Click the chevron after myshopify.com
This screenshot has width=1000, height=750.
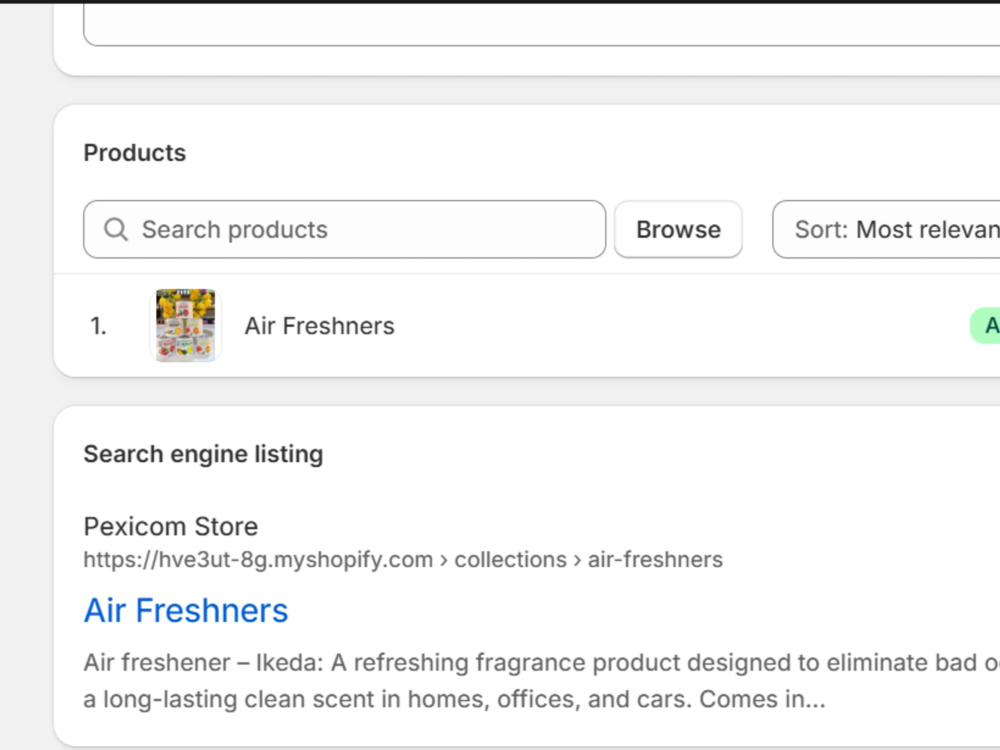pos(444,560)
